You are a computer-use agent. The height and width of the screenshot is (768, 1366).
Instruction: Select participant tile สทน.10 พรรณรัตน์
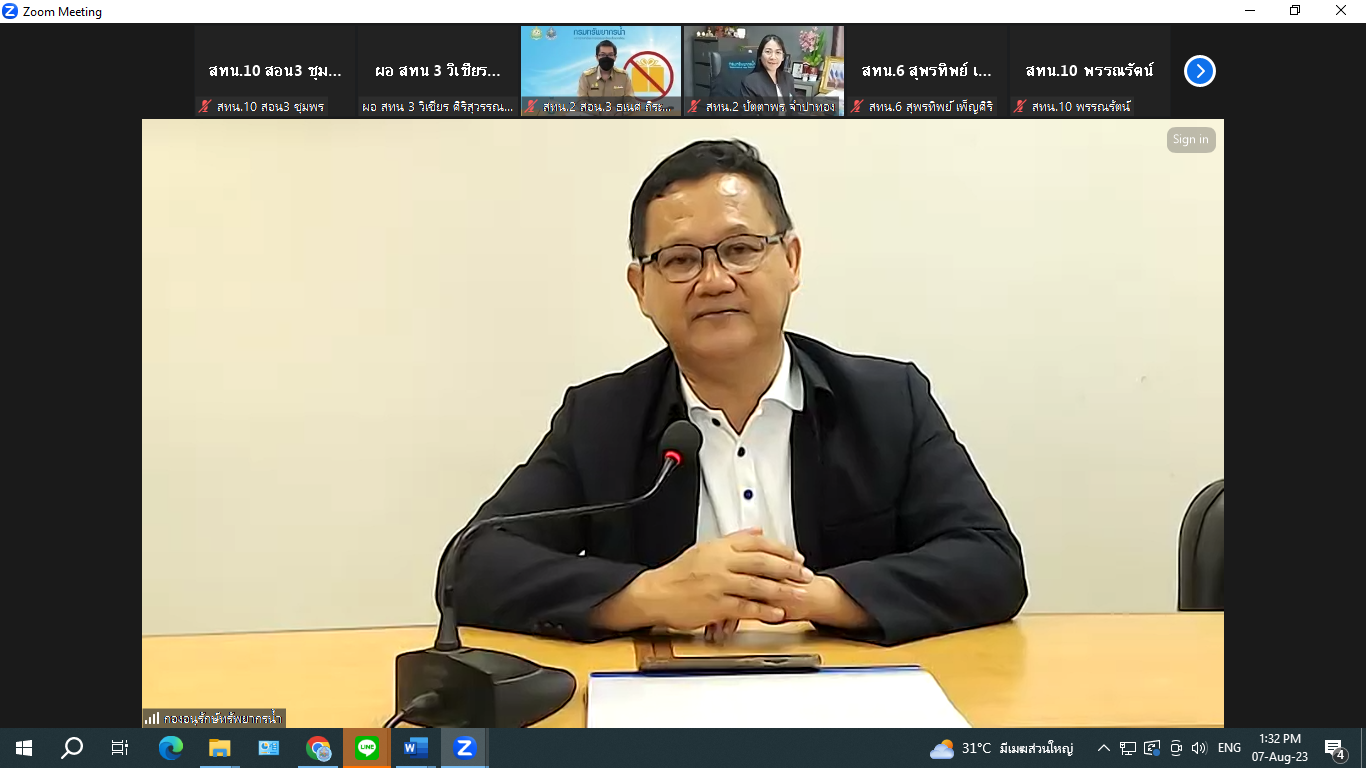(1089, 71)
